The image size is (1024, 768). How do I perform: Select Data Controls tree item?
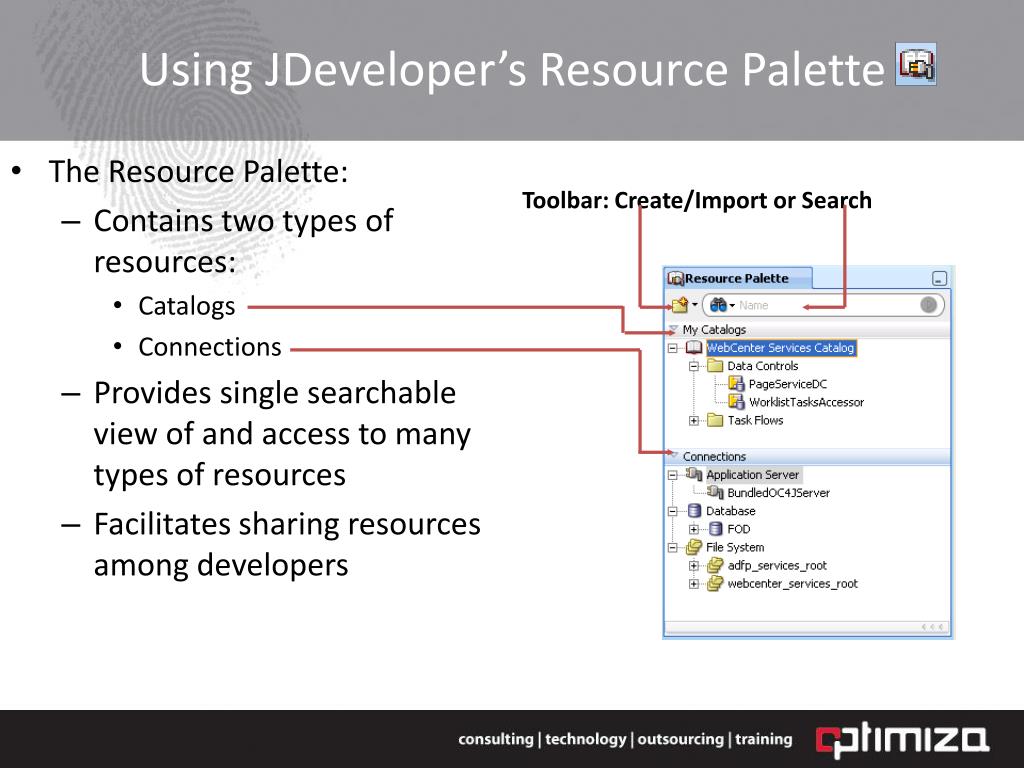coord(763,366)
